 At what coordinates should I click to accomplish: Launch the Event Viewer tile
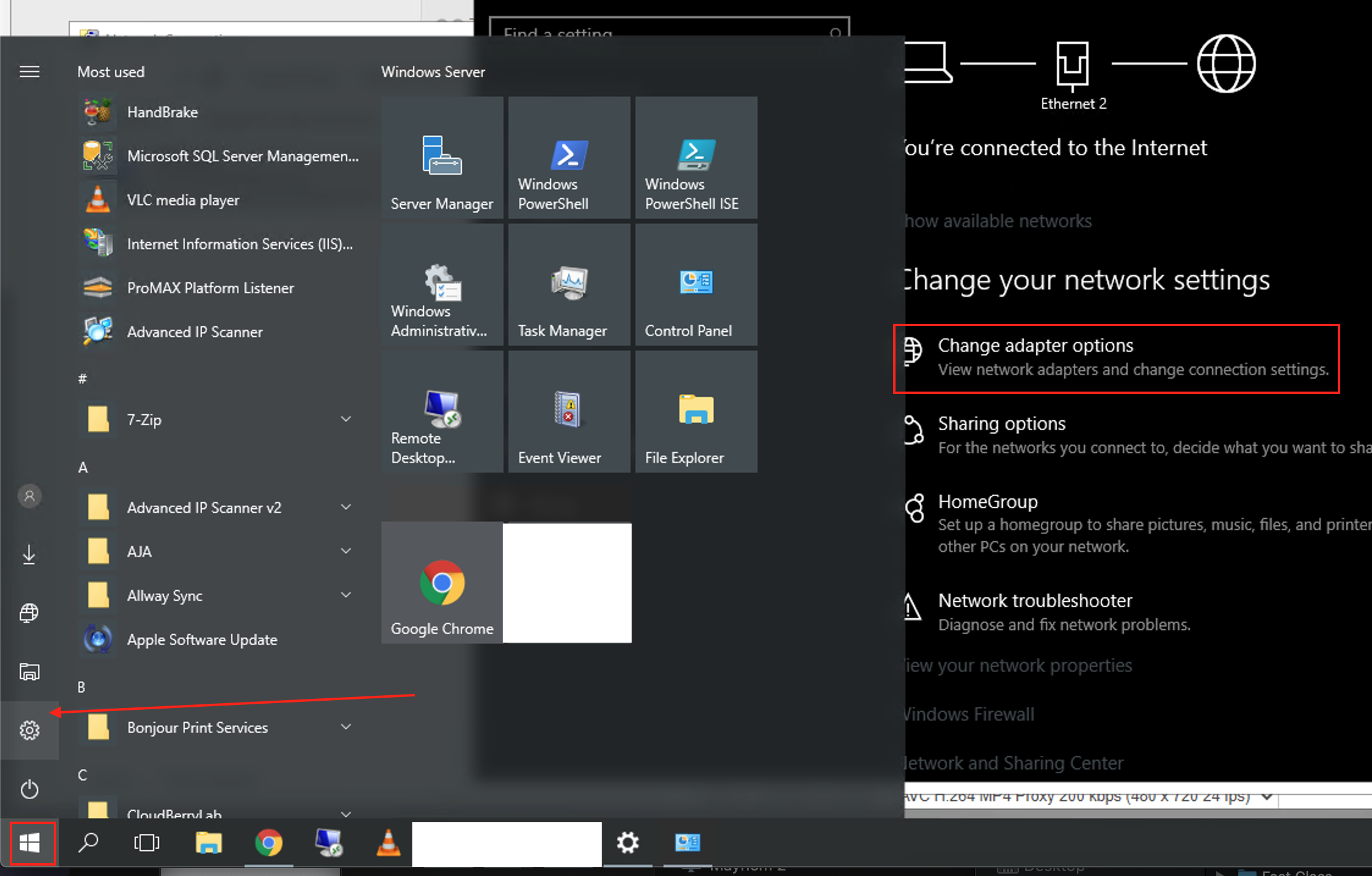(569, 412)
